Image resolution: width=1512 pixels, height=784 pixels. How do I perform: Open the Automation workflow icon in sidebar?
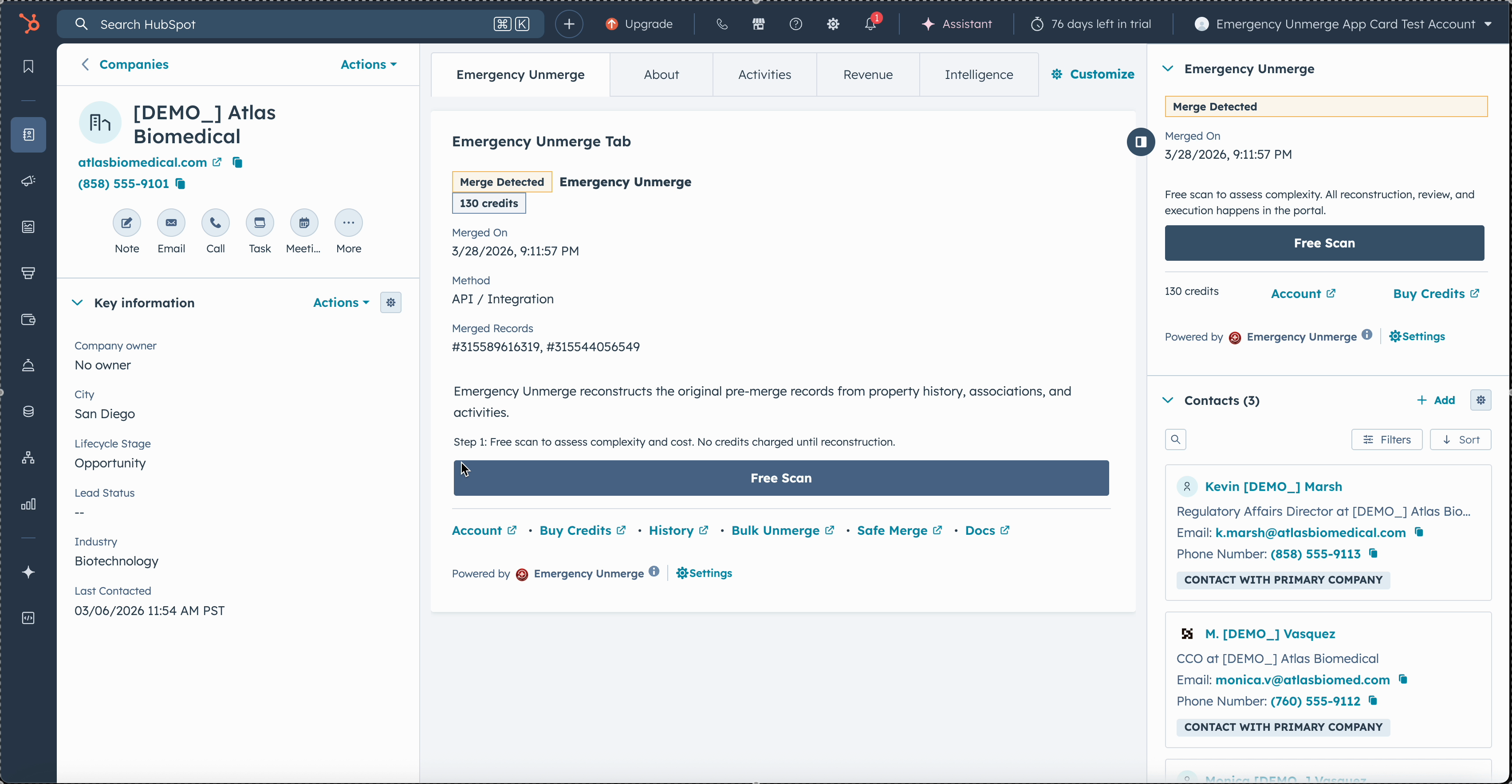pyautogui.click(x=28, y=458)
